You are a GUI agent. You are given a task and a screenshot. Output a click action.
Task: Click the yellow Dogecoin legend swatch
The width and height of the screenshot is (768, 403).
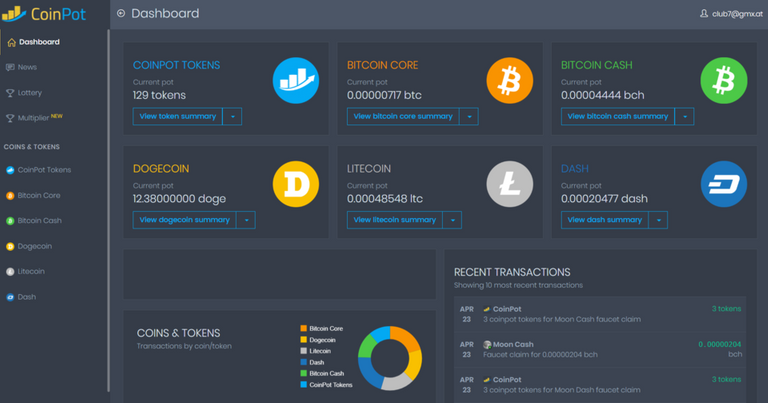[x=304, y=340]
